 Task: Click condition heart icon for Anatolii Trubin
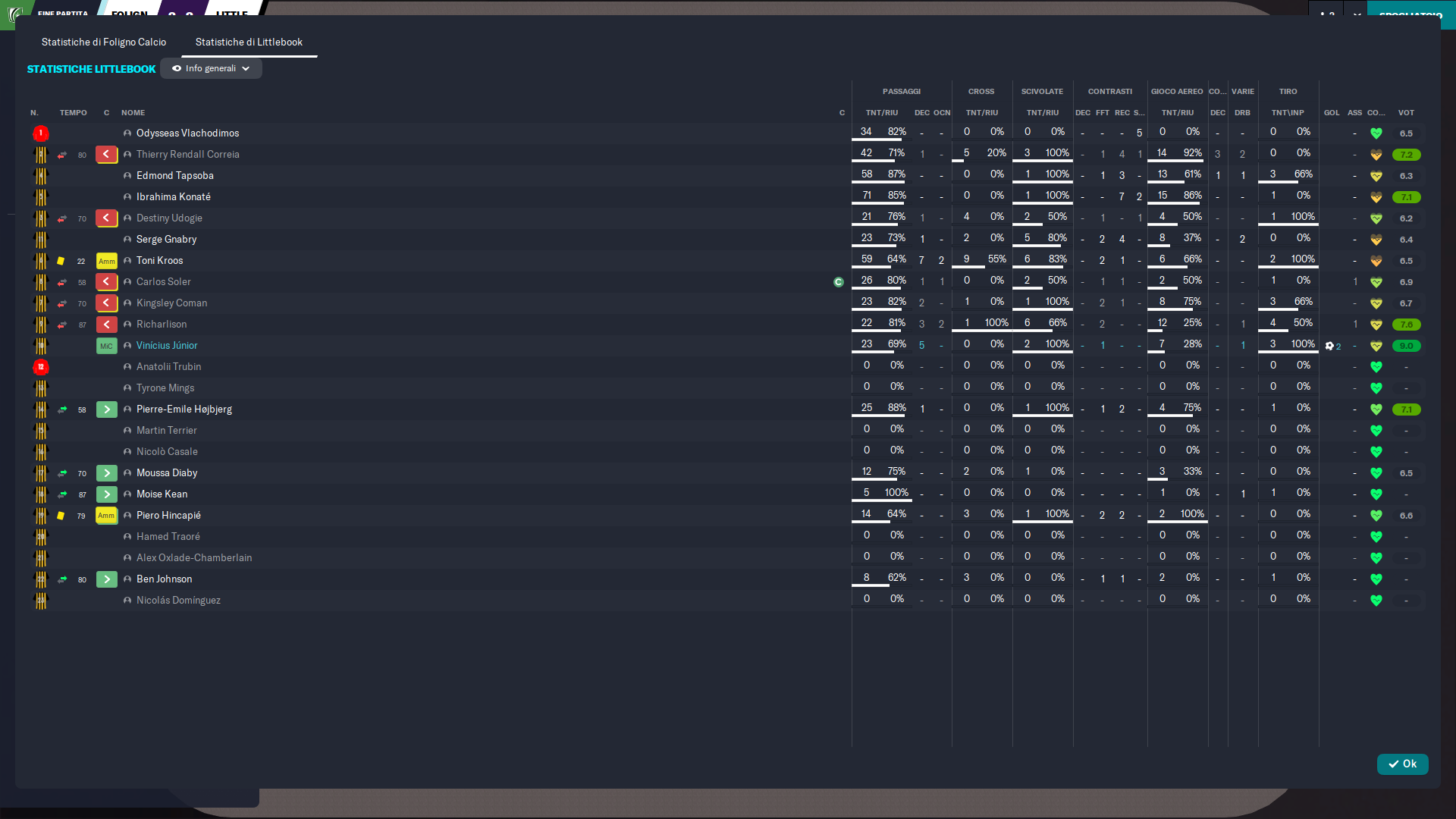click(x=1376, y=367)
